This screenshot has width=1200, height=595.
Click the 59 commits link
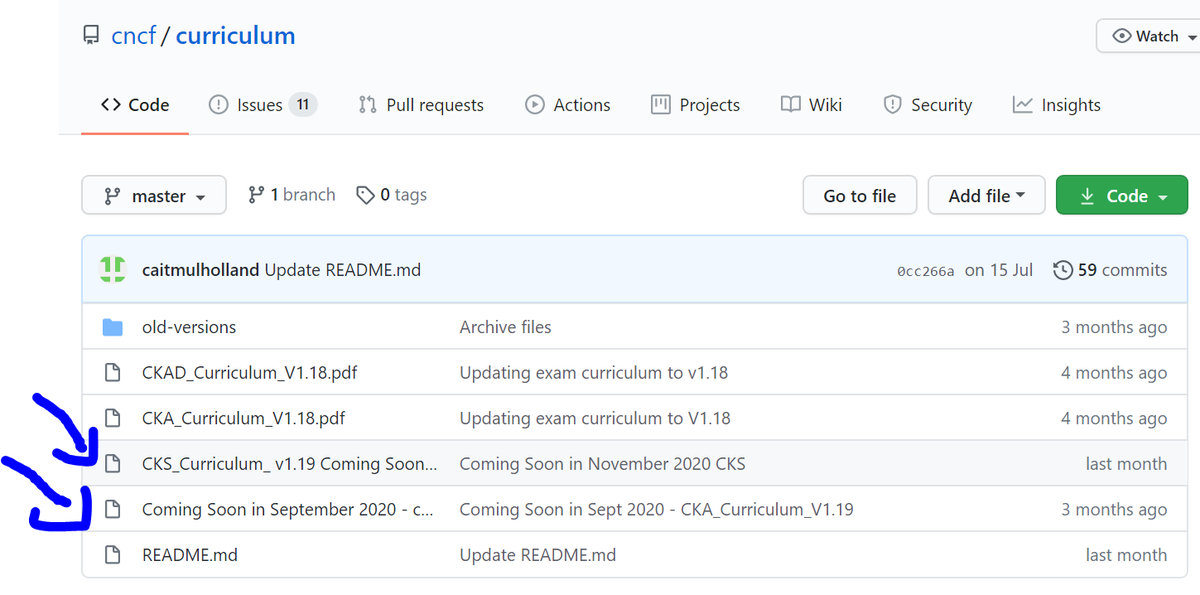[1121, 269]
